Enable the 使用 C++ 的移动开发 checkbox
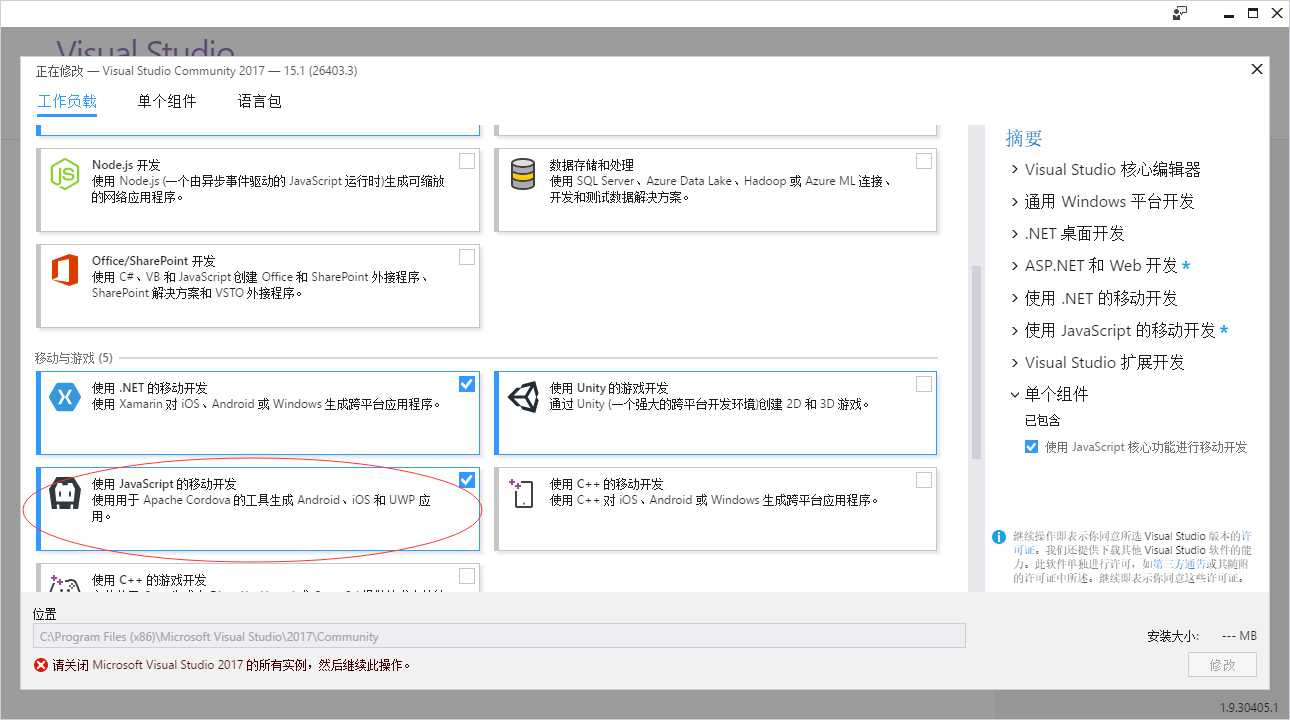This screenshot has height=720, width=1290. tap(924, 480)
